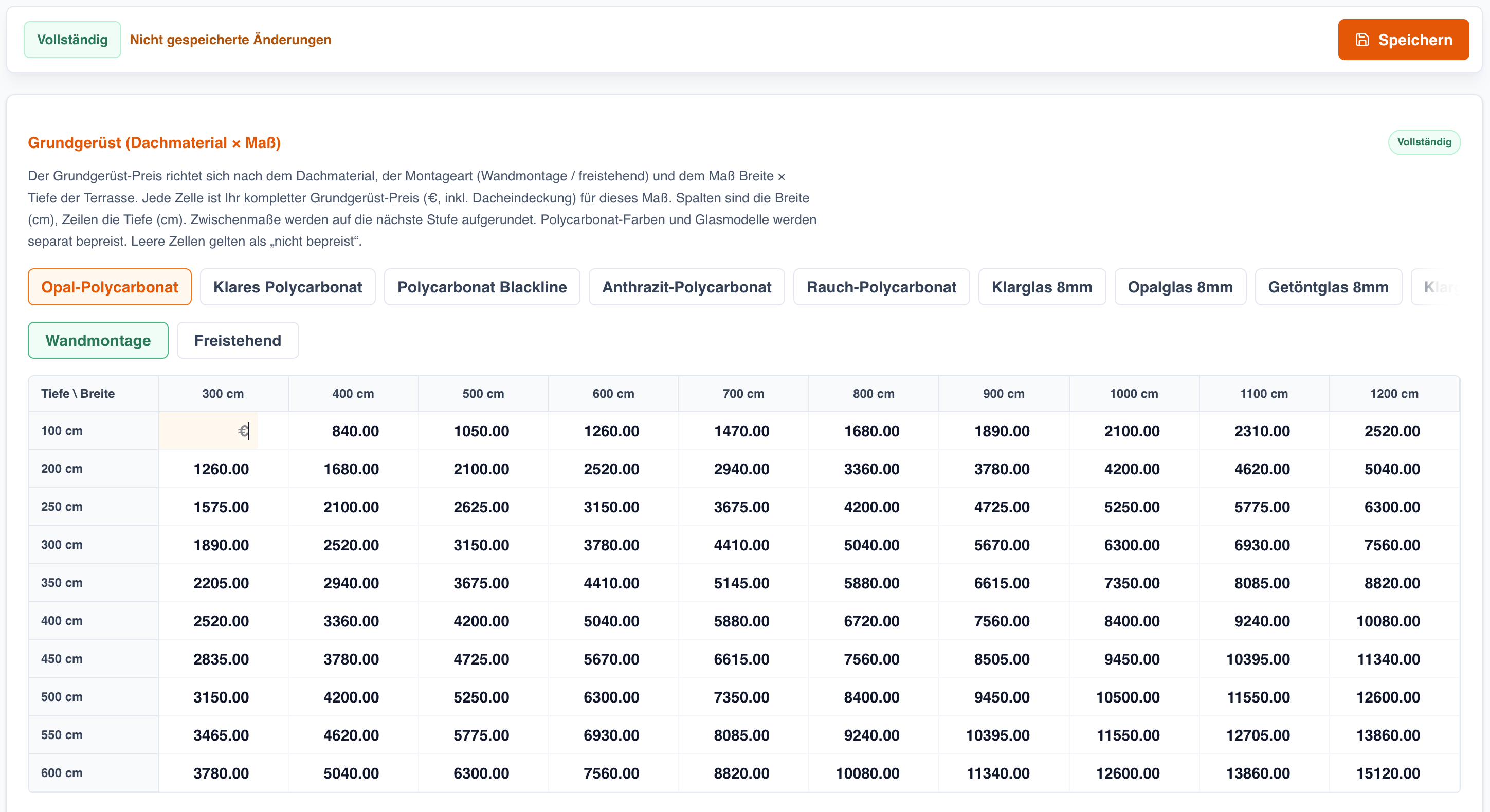Image resolution: width=1490 pixels, height=812 pixels.
Task: Choose the Wandmontage mounting option
Action: point(98,340)
